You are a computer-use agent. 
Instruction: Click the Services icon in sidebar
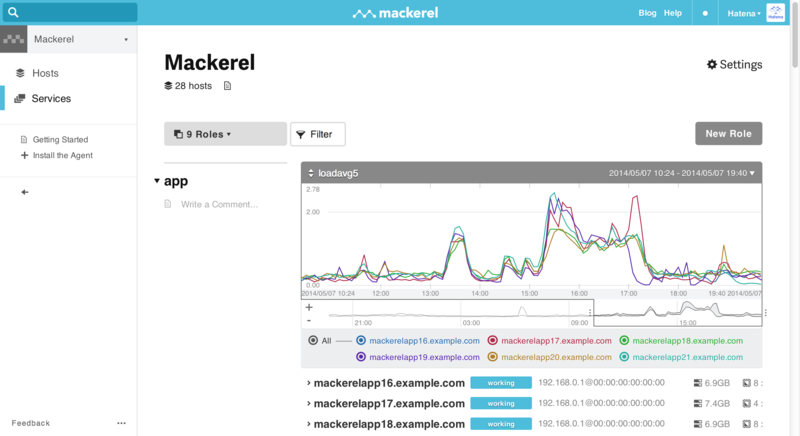point(19,98)
